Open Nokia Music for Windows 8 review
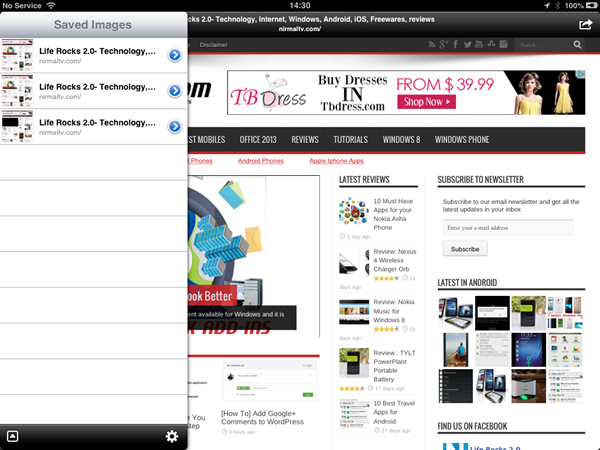The height and width of the screenshot is (450, 600). [x=394, y=311]
